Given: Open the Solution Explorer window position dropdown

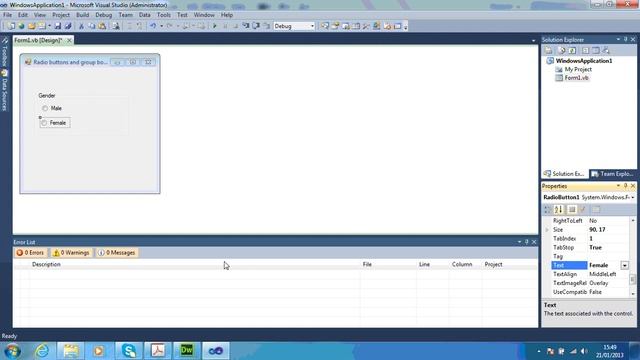Looking at the screenshot, I should (x=618, y=39).
